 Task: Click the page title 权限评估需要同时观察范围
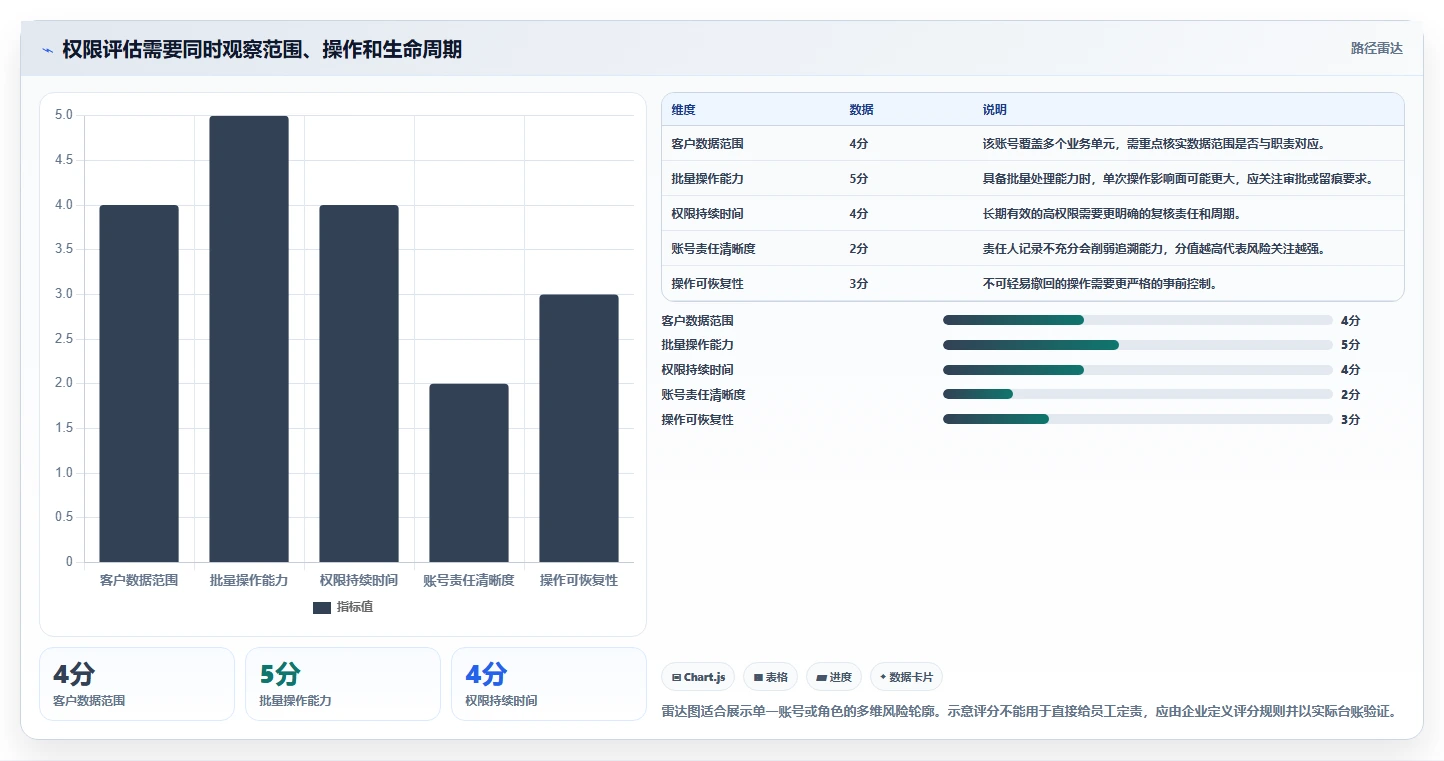(262, 49)
